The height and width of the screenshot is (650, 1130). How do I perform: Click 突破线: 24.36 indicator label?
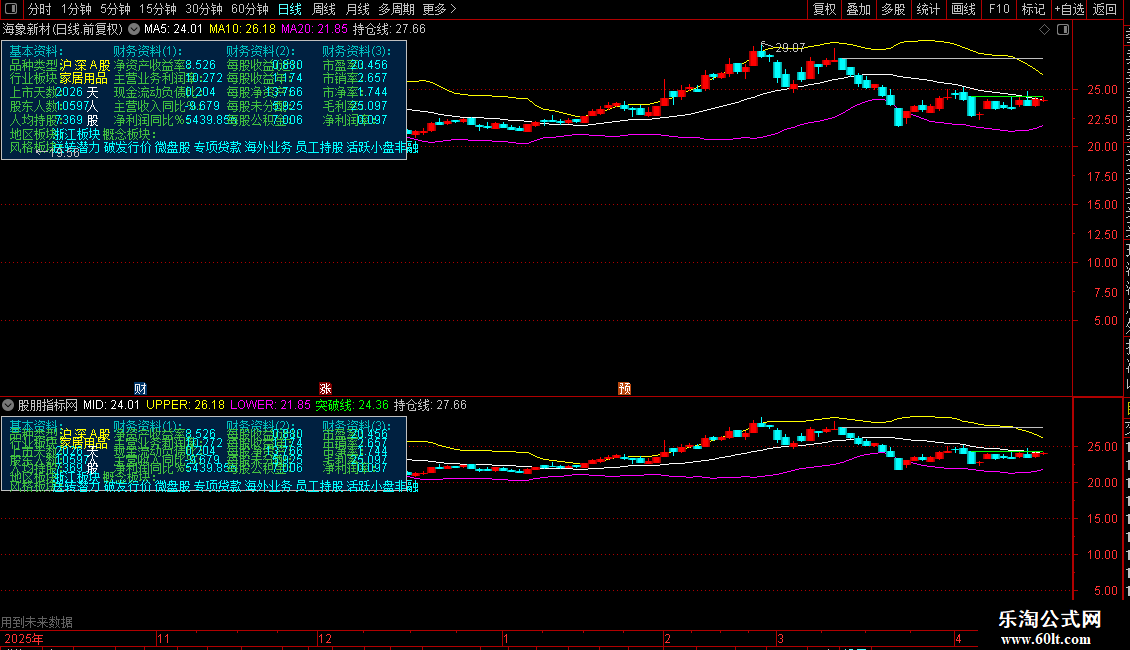(x=352, y=405)
